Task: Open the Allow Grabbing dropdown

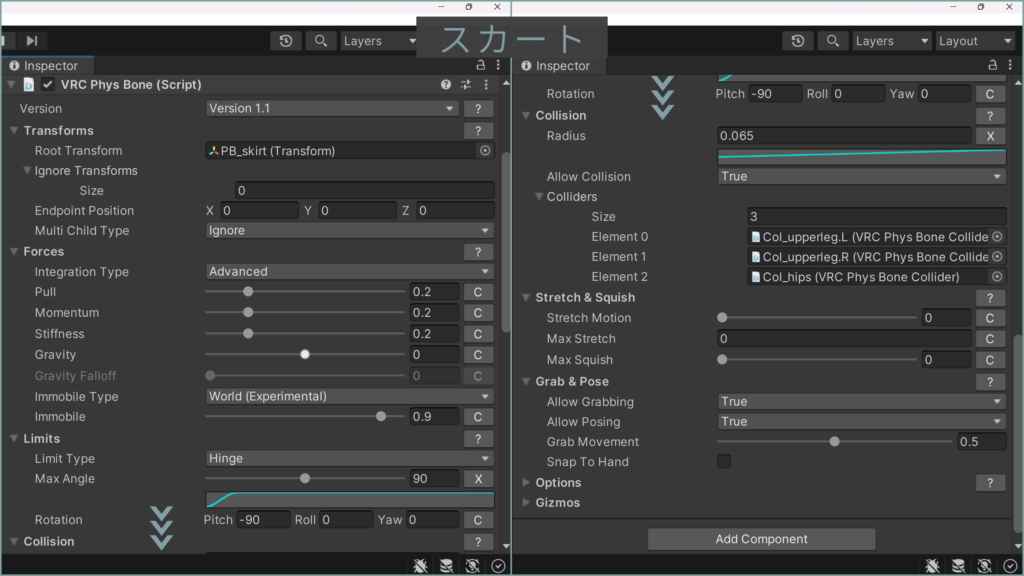Action: (861, 402)
